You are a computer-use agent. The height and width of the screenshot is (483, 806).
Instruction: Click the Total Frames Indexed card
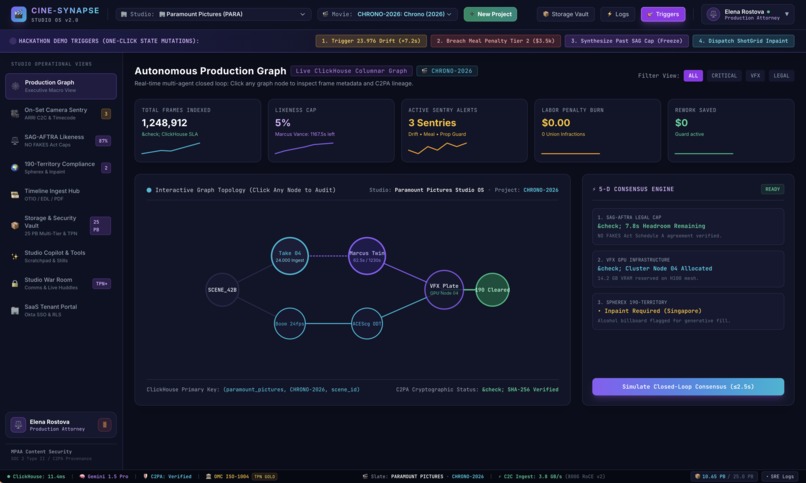tap(198, 131)
